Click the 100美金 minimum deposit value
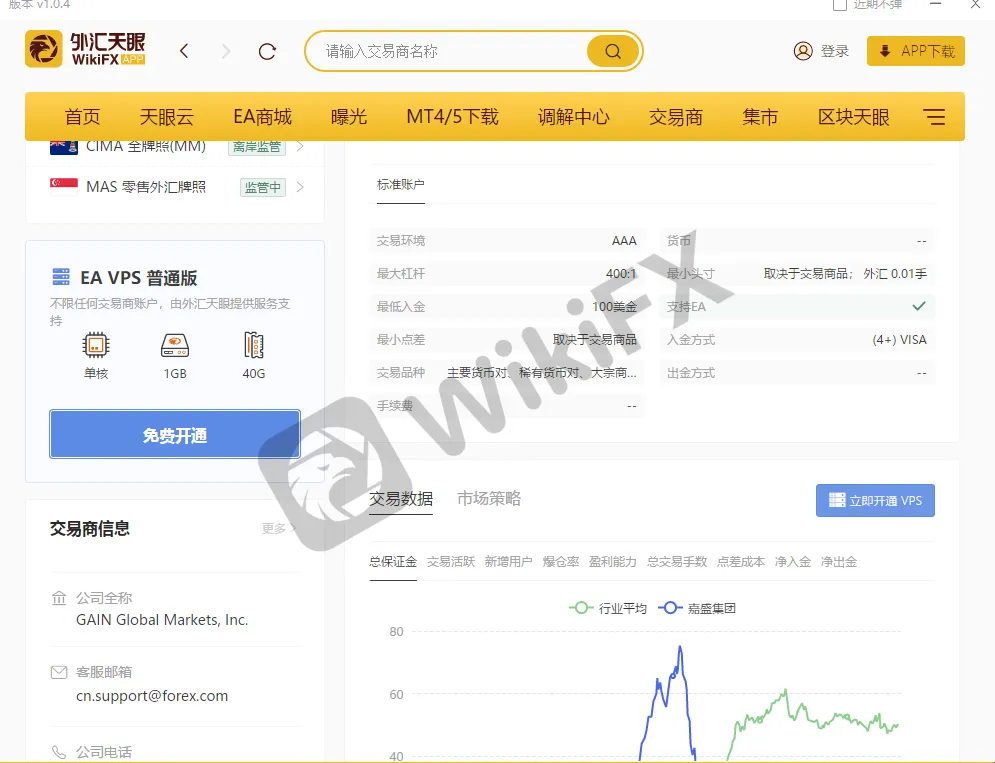The height and width of the screenshot is (763, 995). click(x=614, y=307)
